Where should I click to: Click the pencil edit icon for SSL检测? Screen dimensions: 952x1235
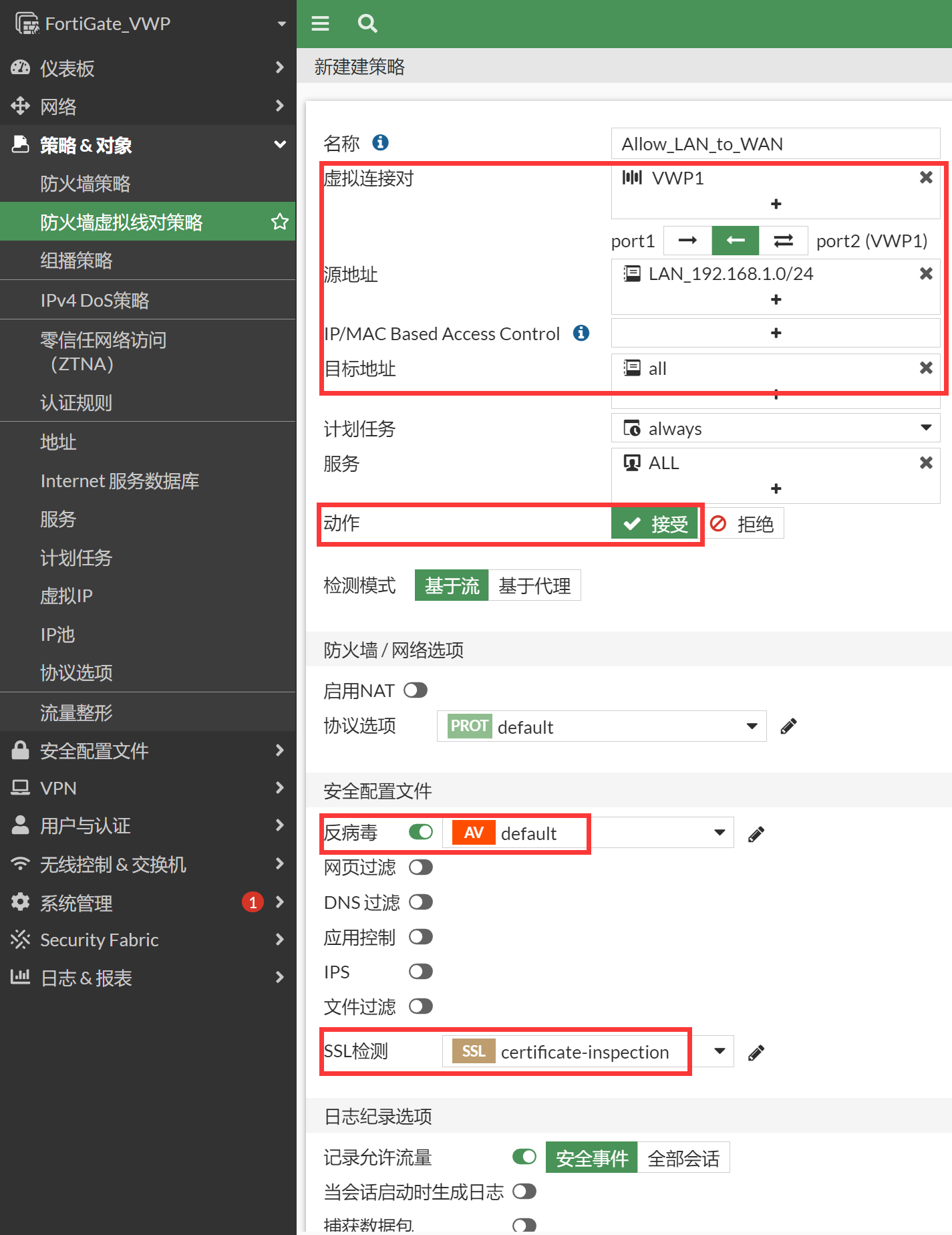(756, 1053)
